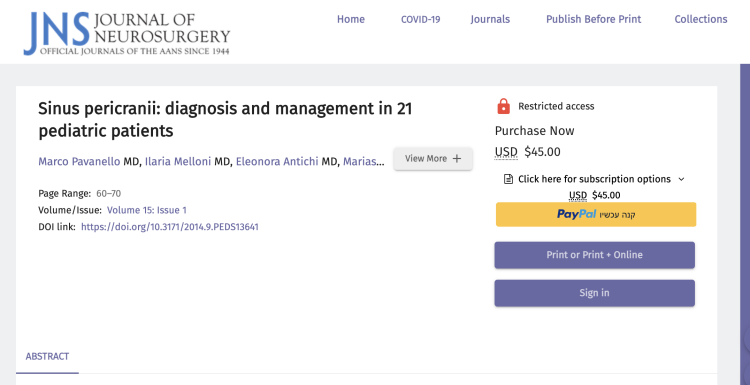Image resolution: width=750 pixels, height=385 pixels.
Task: Open the Home menu item
Action: coord(351,19)
